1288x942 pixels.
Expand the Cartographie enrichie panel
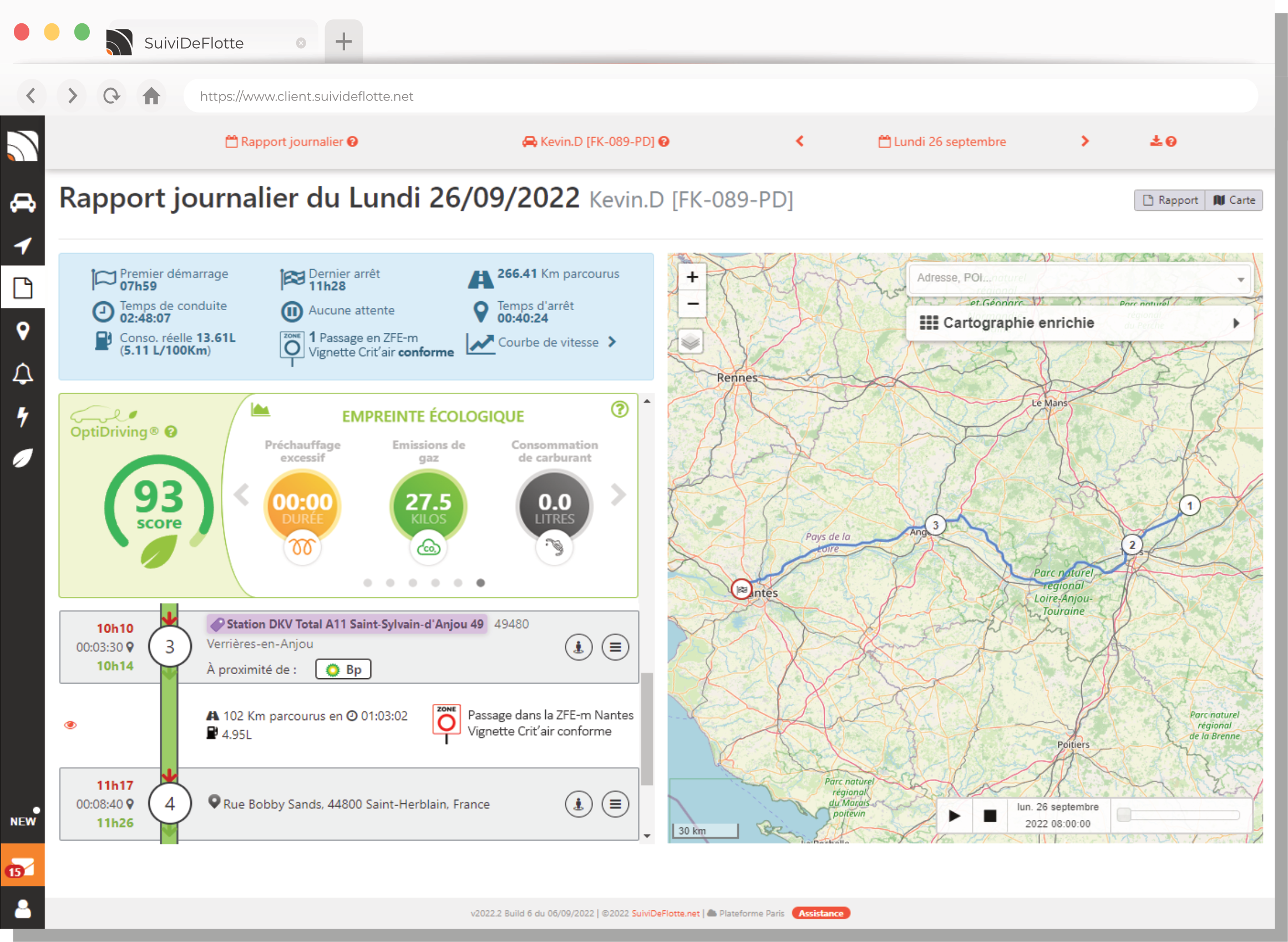pyautogui.click(x=1079, y=323)
